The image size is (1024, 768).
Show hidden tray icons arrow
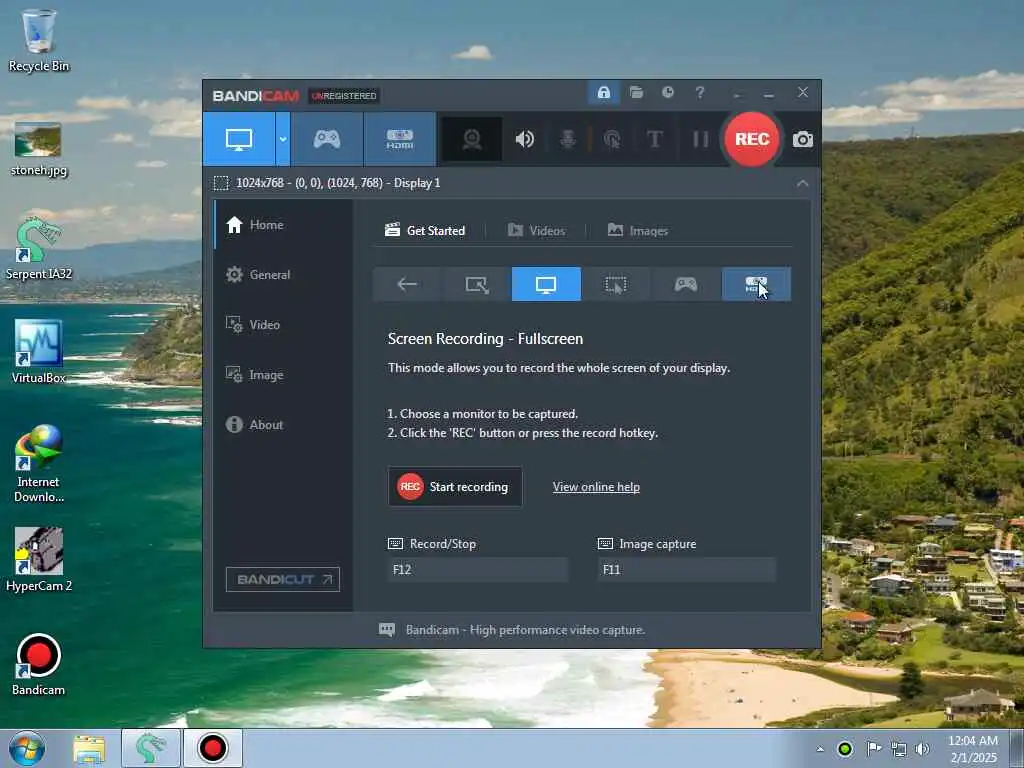coord(820,749)
